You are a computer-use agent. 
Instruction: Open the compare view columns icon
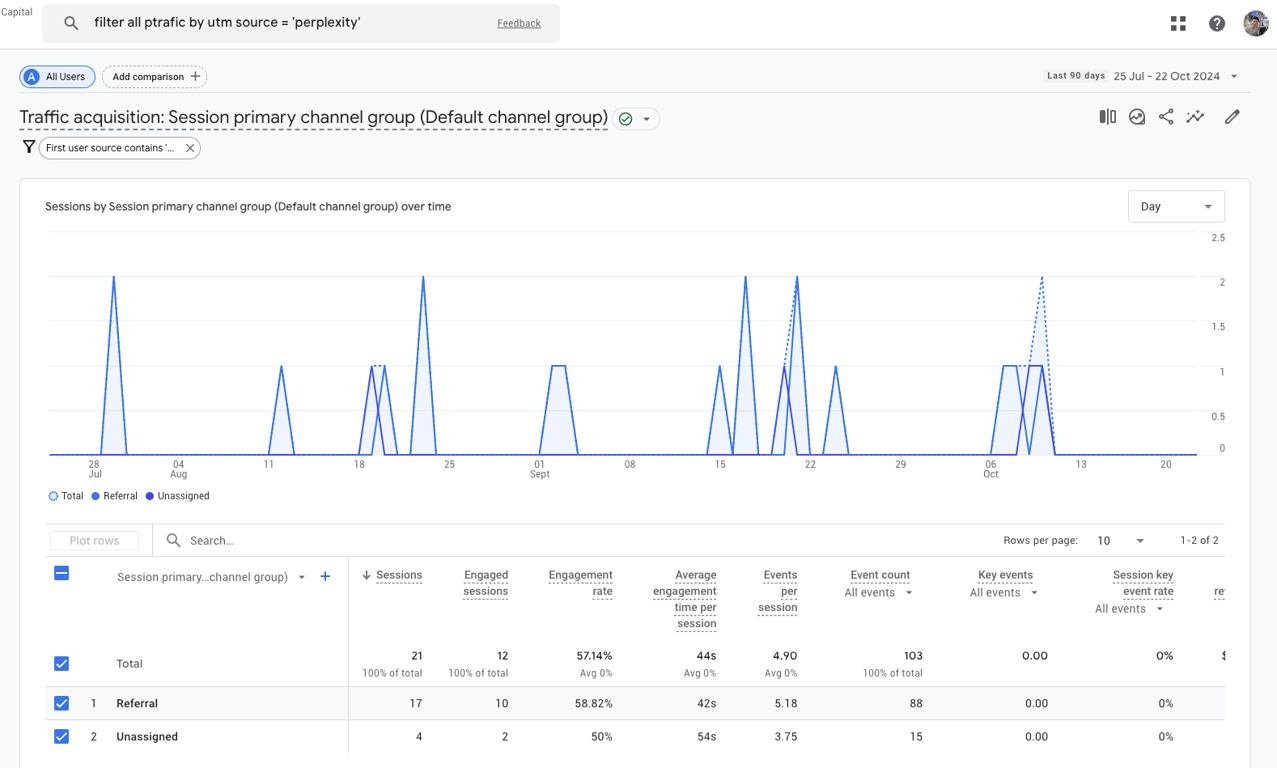[x=1107, y=117]
